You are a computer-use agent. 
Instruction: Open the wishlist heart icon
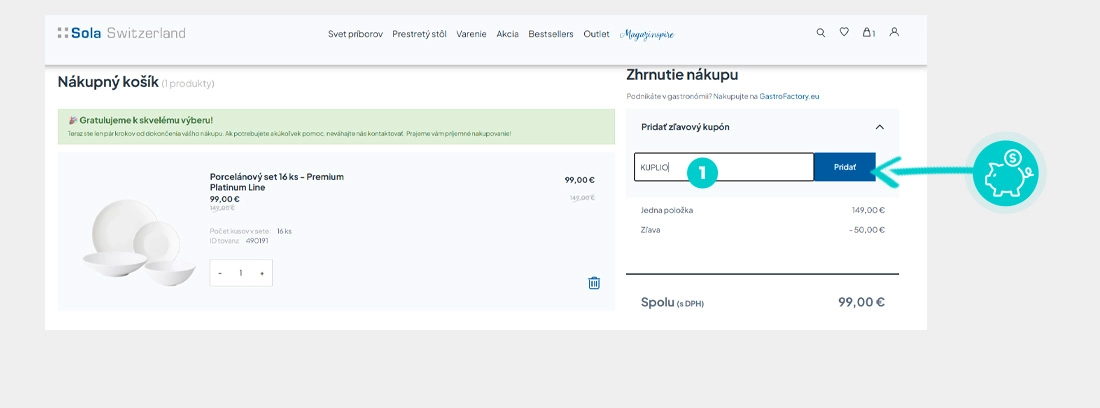(844, 33)
